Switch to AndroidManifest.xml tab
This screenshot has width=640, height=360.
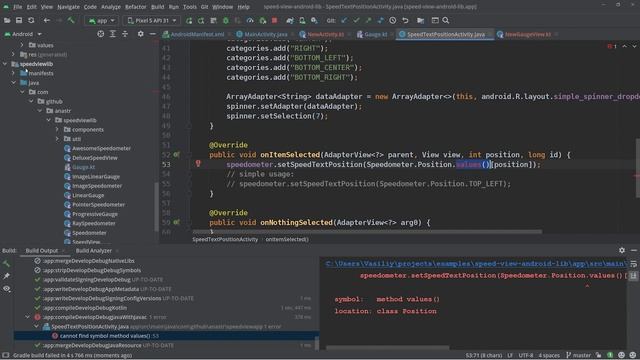[x=197, y=34]
